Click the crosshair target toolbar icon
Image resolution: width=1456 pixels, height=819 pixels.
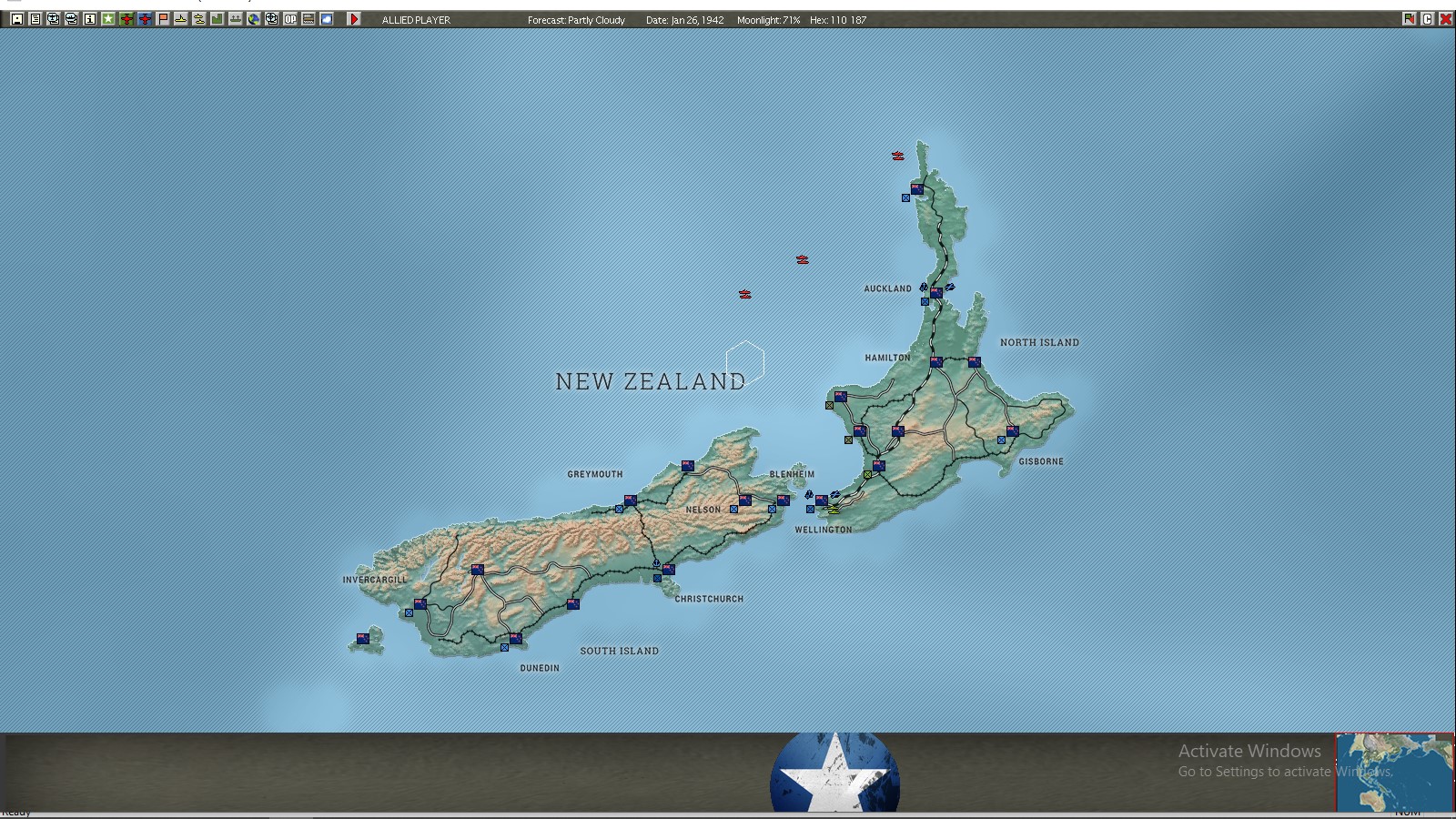click(x=272, y=19)
